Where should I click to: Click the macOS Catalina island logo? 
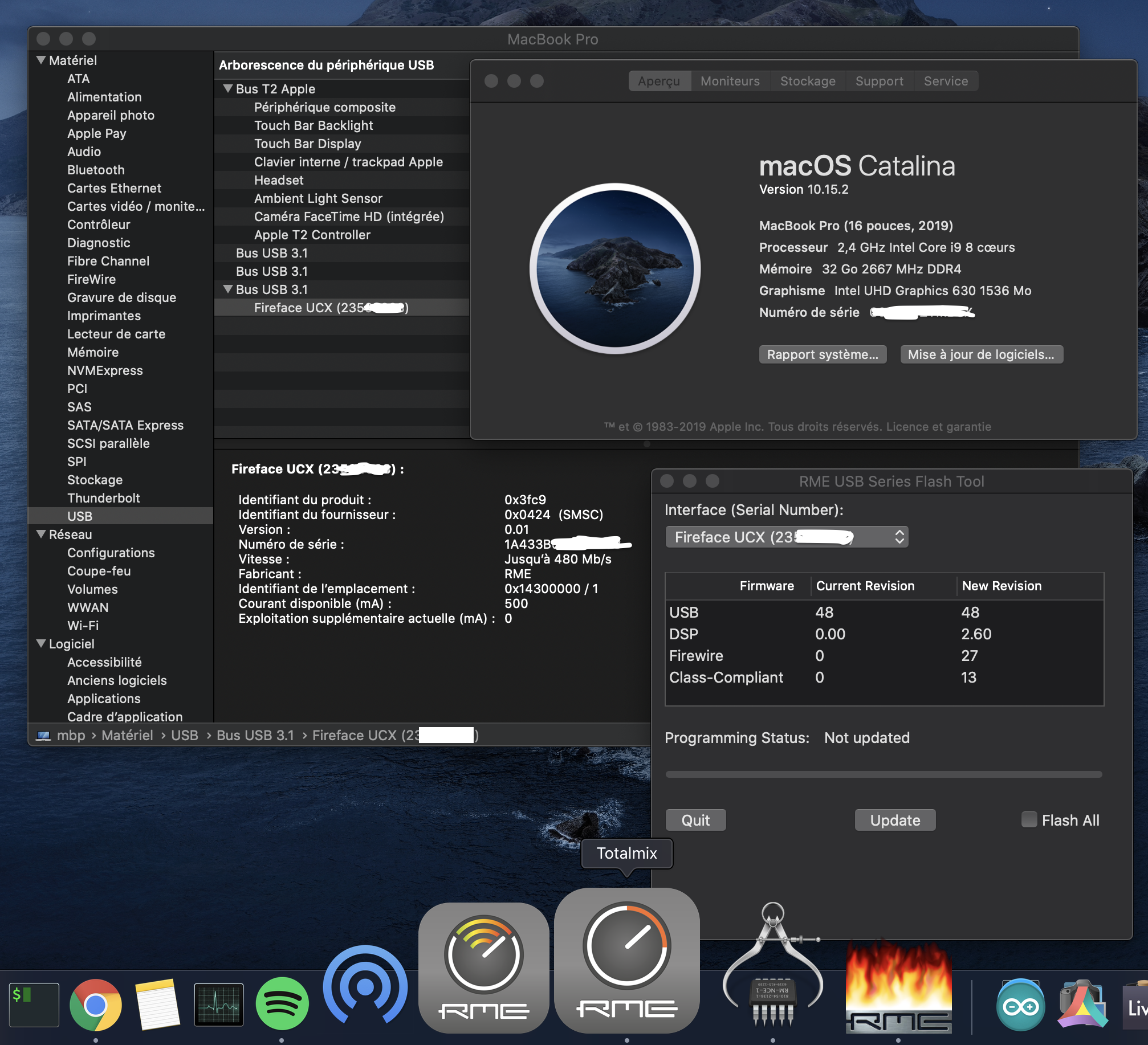point(615,268)
